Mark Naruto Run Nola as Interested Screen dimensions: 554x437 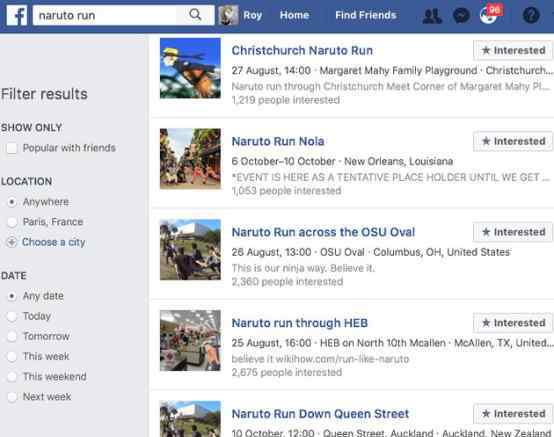pyautogui.click(x=513, y=141)
